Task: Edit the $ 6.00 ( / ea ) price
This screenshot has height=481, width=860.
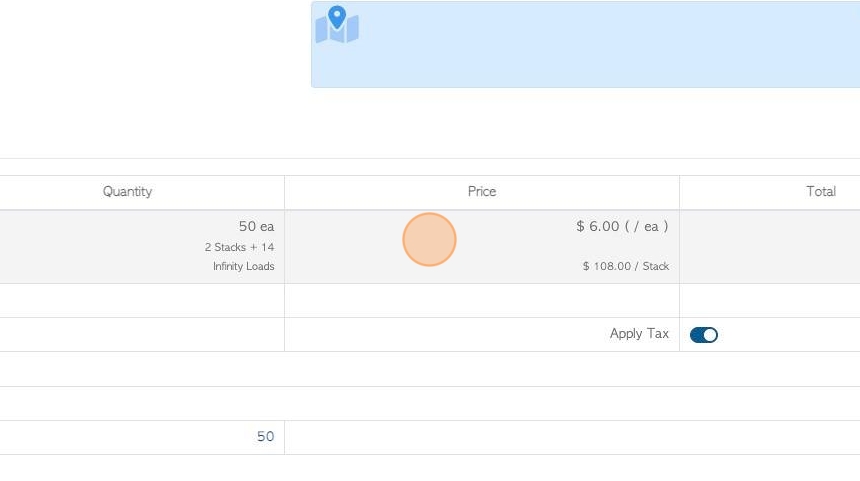Action: (622, 227)
